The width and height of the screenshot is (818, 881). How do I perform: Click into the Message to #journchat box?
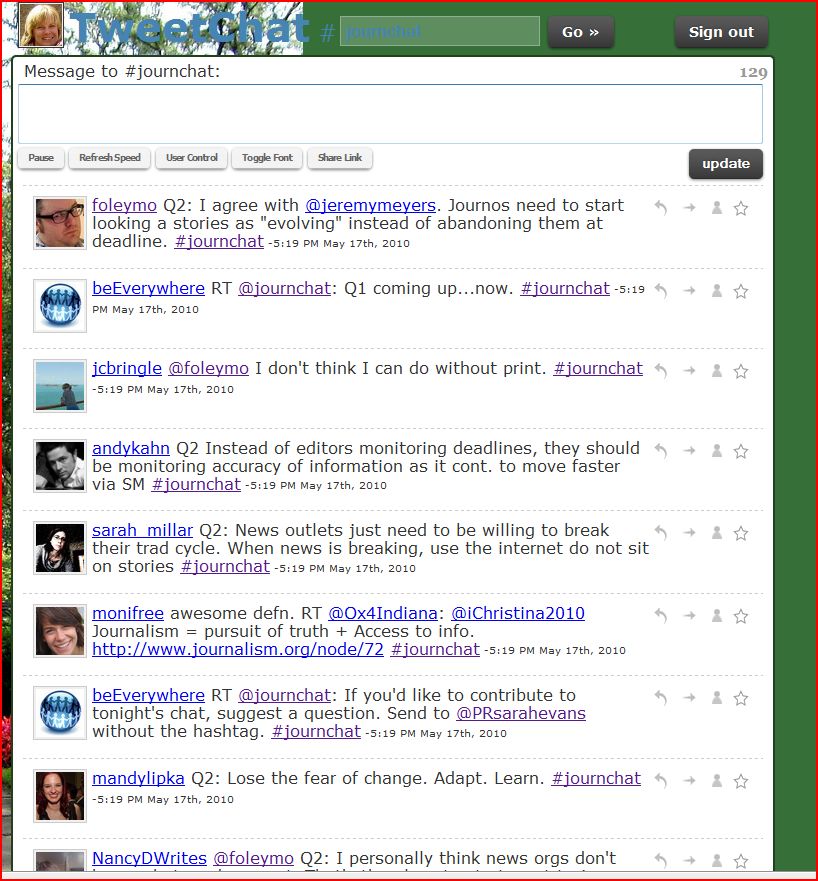[390, 114]
